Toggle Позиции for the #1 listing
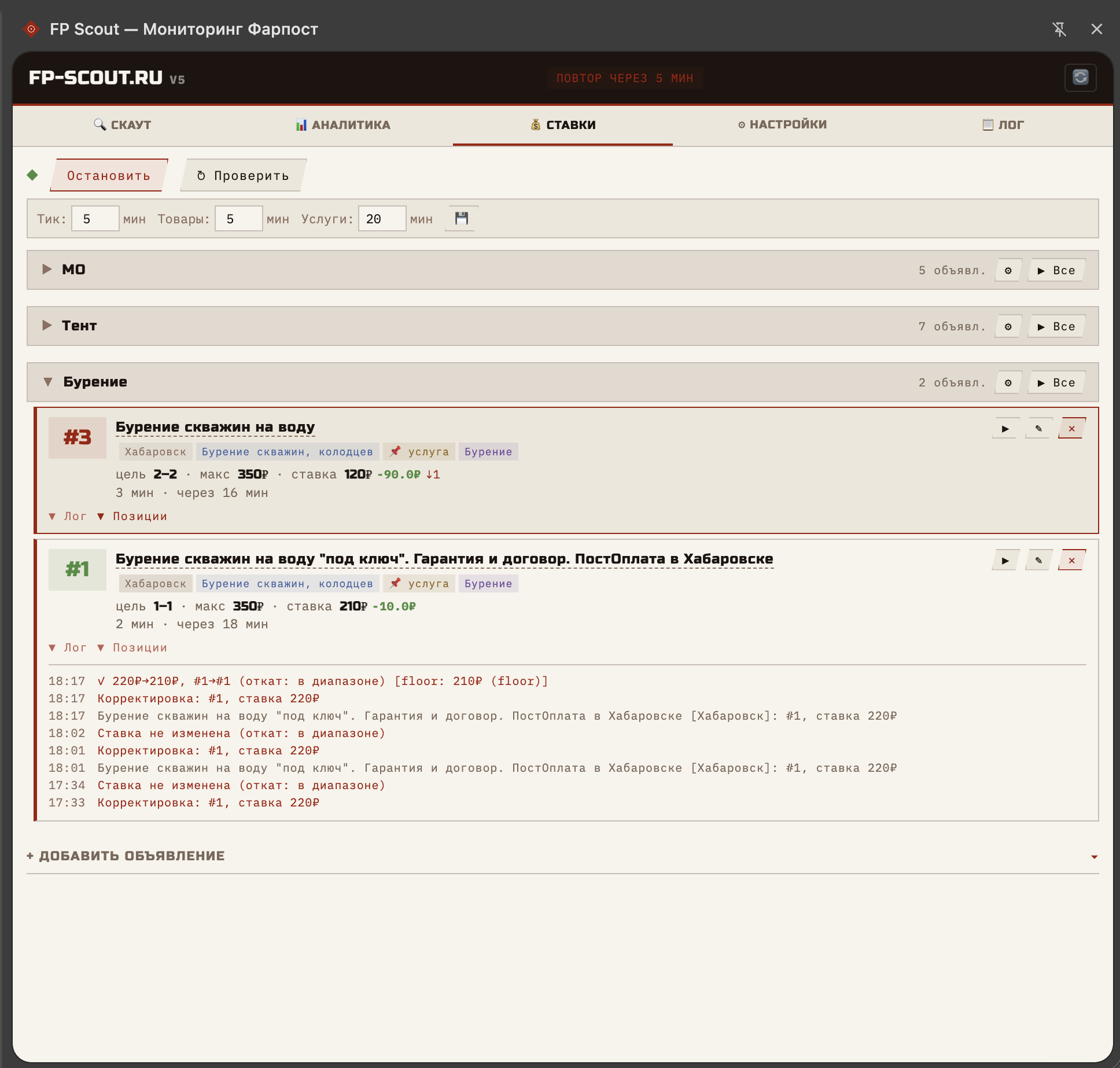This screenshot has width=1120, height=1068. pos(132,647)
